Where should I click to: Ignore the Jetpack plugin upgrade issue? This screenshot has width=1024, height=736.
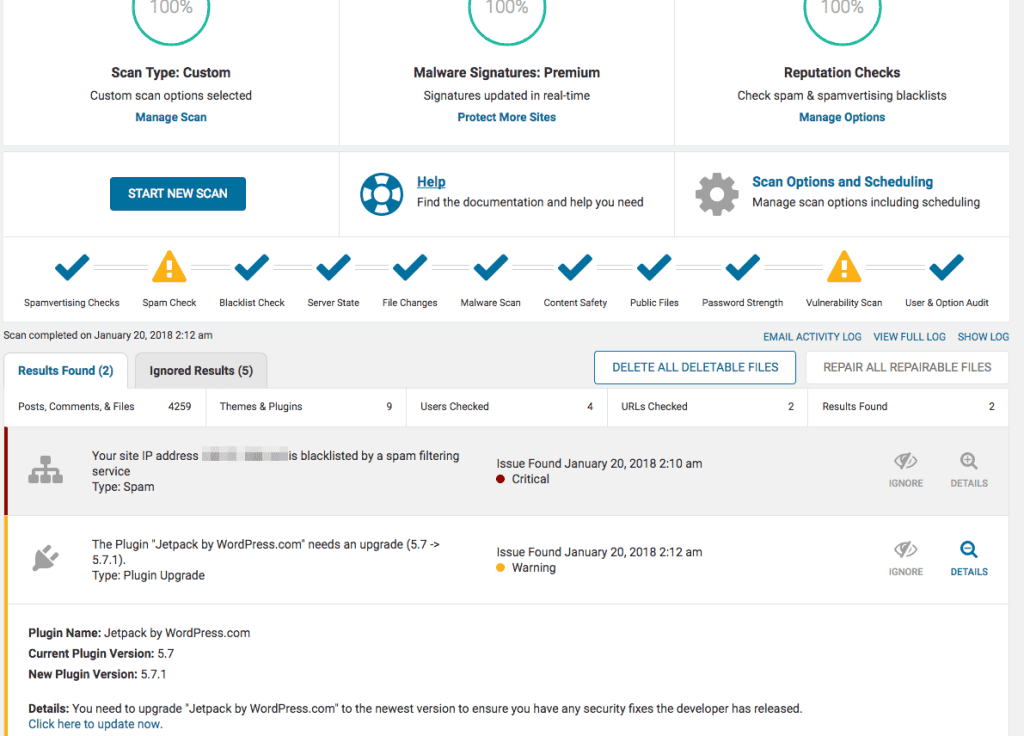906,559
